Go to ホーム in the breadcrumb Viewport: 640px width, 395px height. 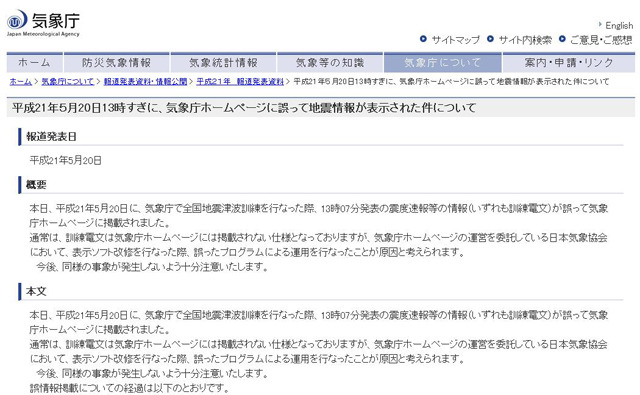20,82
